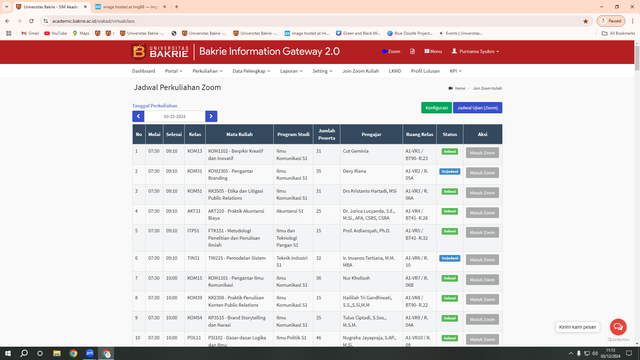Click Masuk Zoom for Berpikir Kreatif row

pyautogui.click(x=482, y=153)
